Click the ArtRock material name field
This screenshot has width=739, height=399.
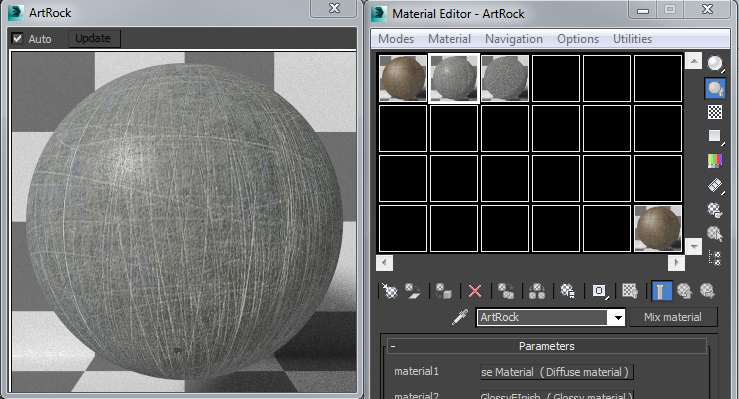tap(543, 318)
